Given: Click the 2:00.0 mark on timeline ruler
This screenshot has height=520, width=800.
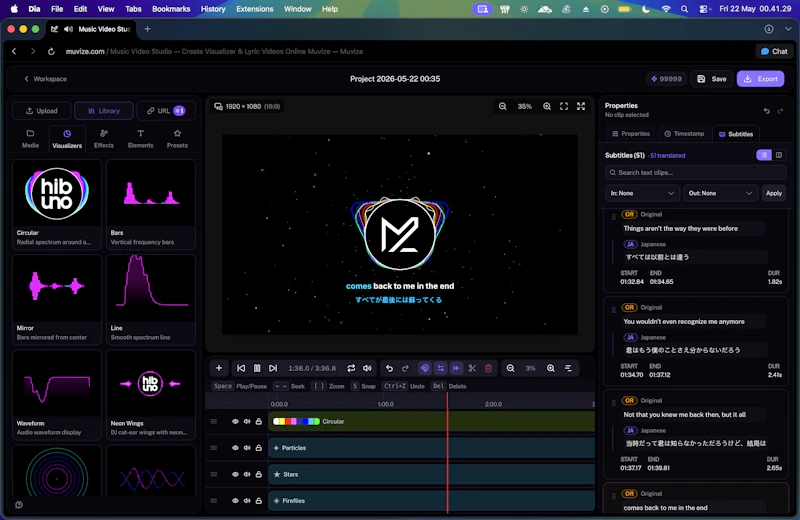Looking at the screenshot, I should 493,404.
